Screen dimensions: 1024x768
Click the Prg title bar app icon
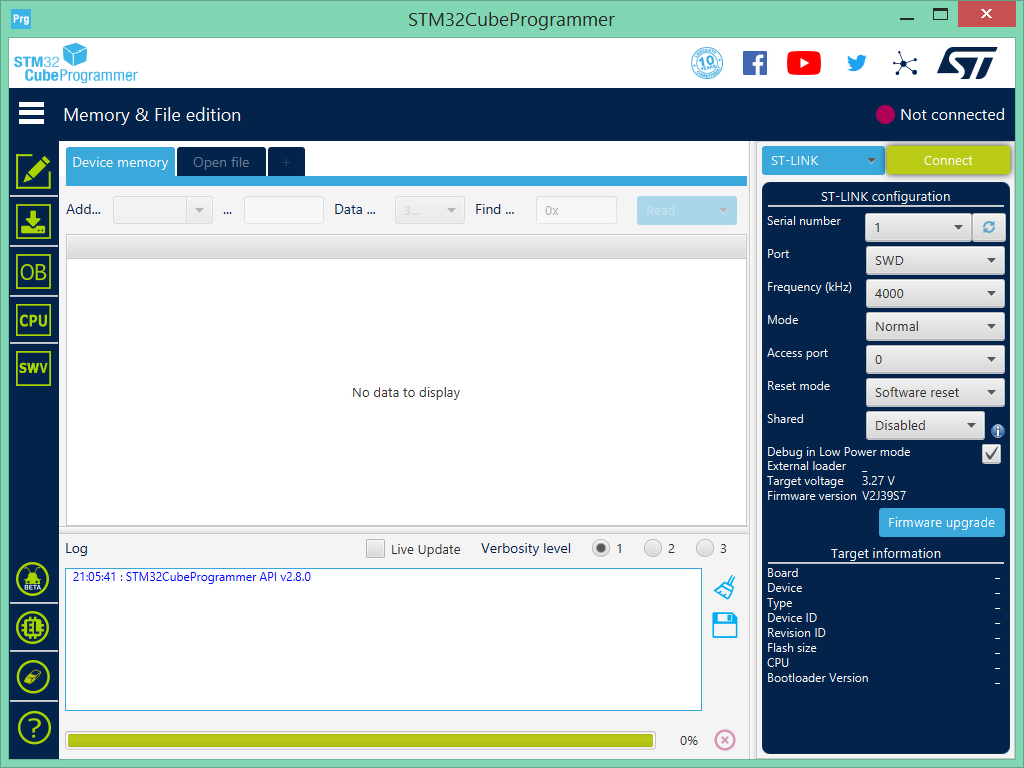(21, 19)
